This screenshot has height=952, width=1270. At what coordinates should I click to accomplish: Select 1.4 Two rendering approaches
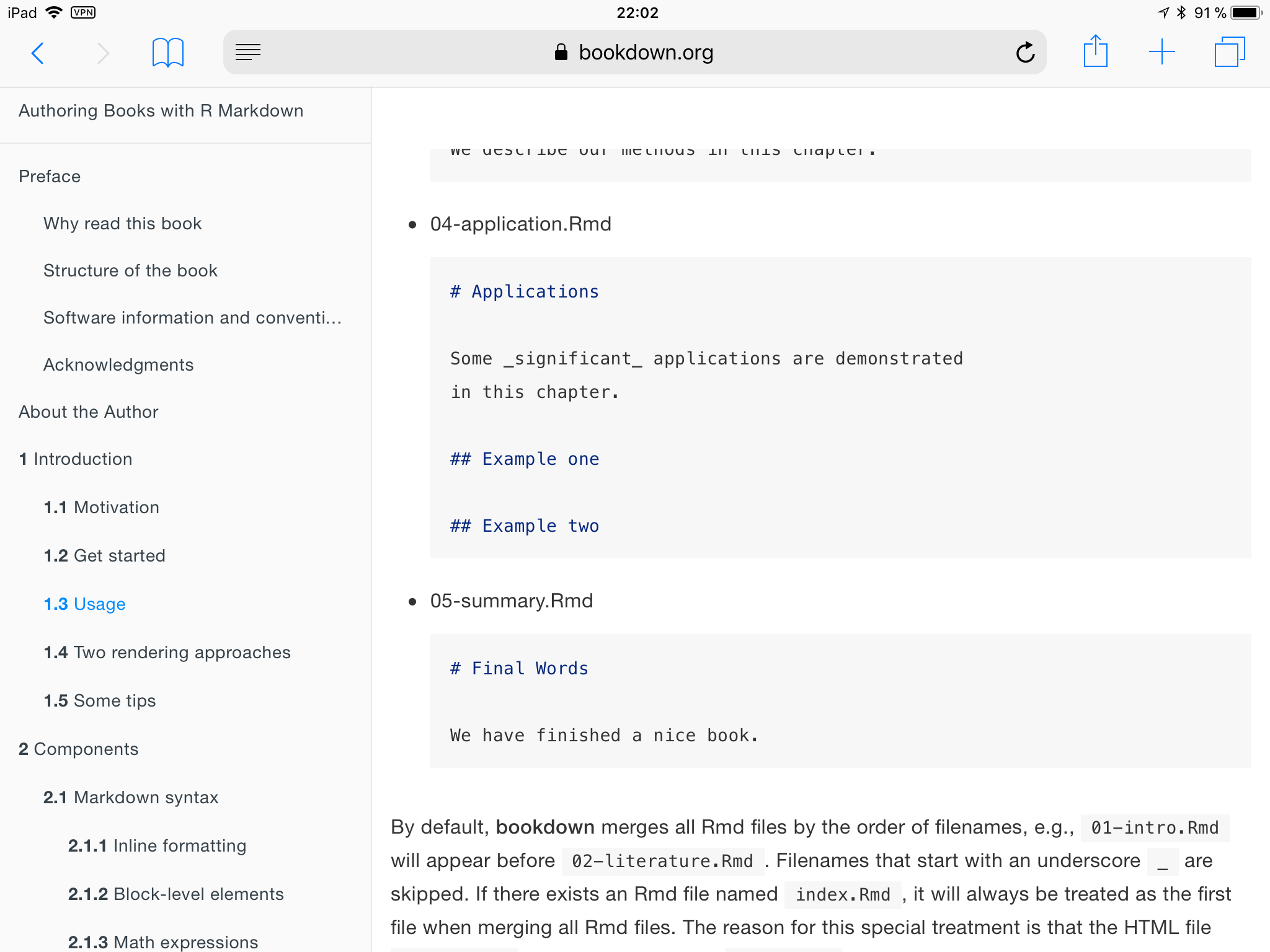(x=167, y=653)
